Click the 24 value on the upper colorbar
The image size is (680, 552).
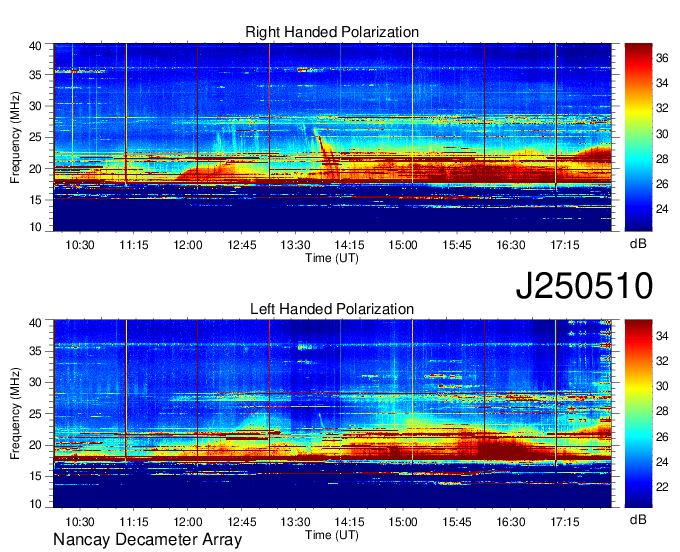point(662,209)
